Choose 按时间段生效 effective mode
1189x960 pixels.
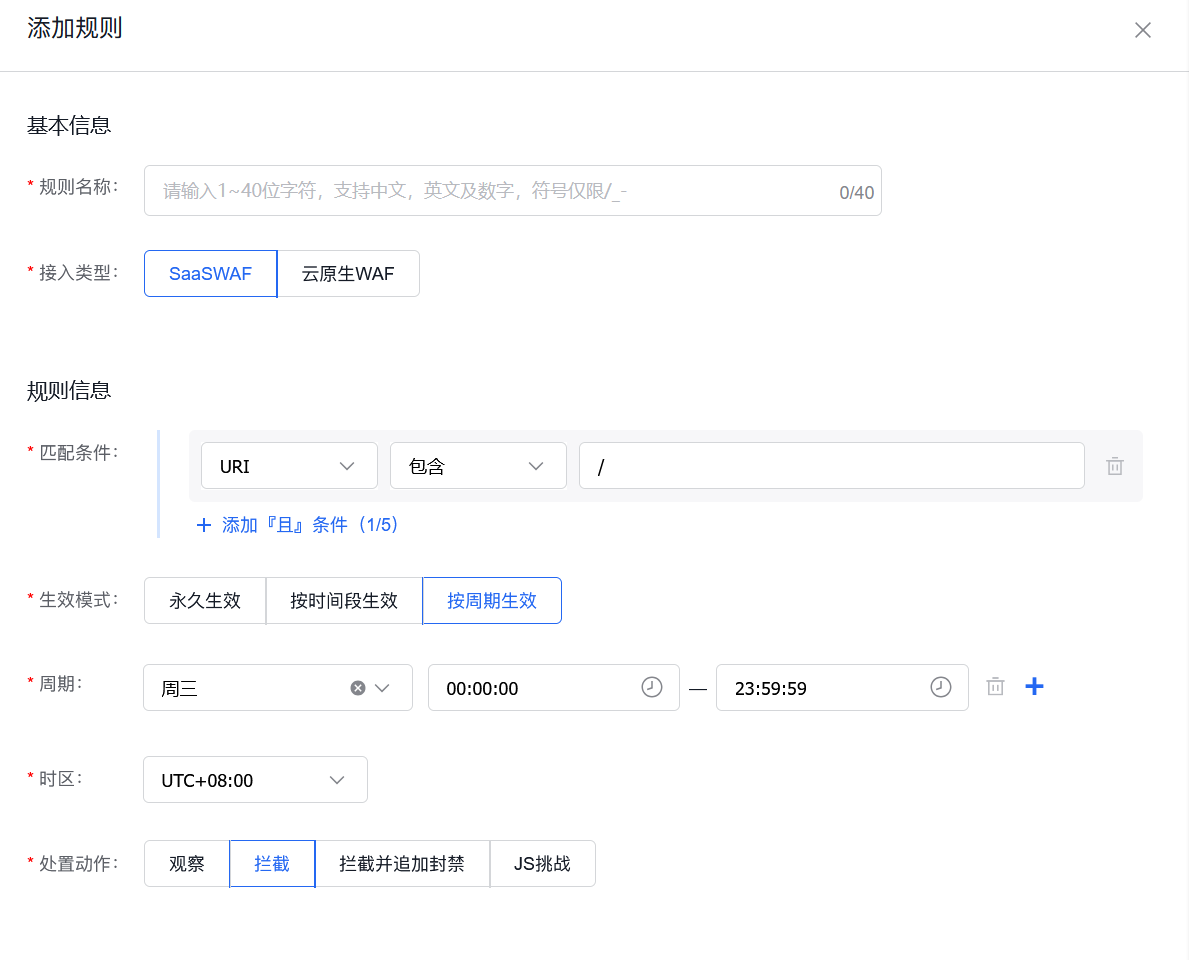343,600
